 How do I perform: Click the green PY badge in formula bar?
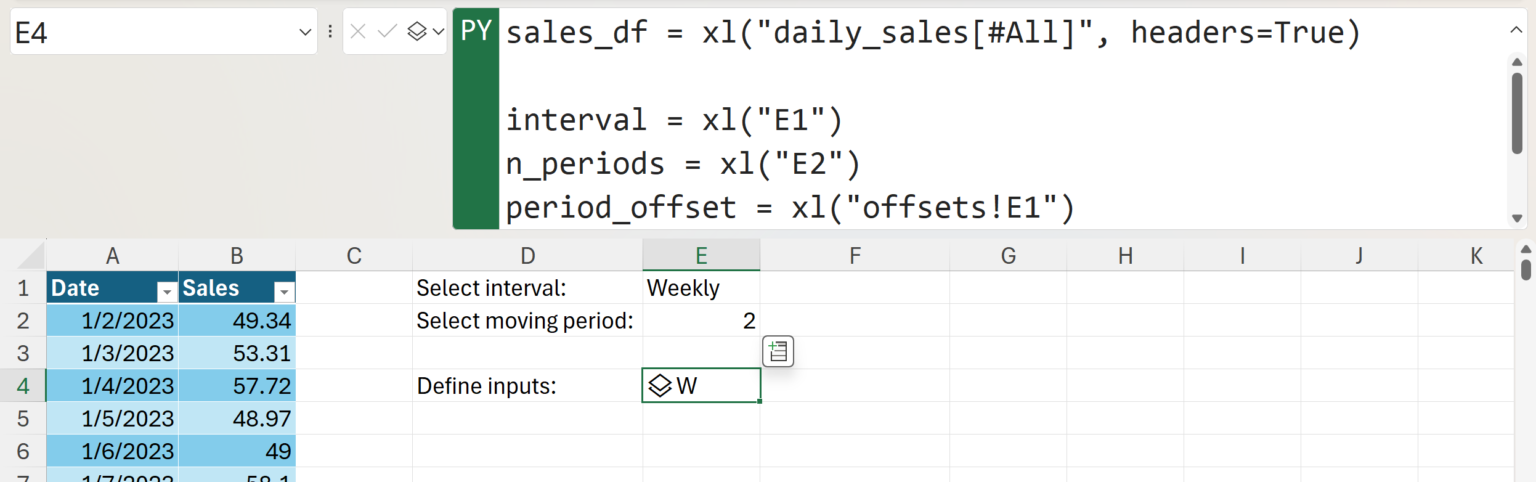click(x=475, y=31)
